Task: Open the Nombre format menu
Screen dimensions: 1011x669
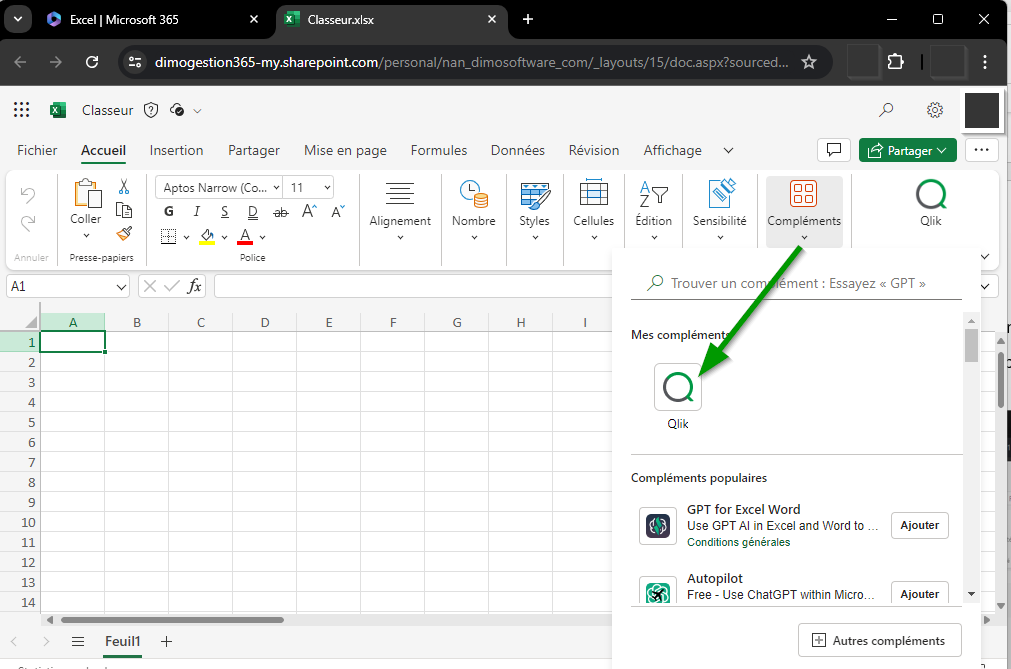Action: tap(474, 211)
